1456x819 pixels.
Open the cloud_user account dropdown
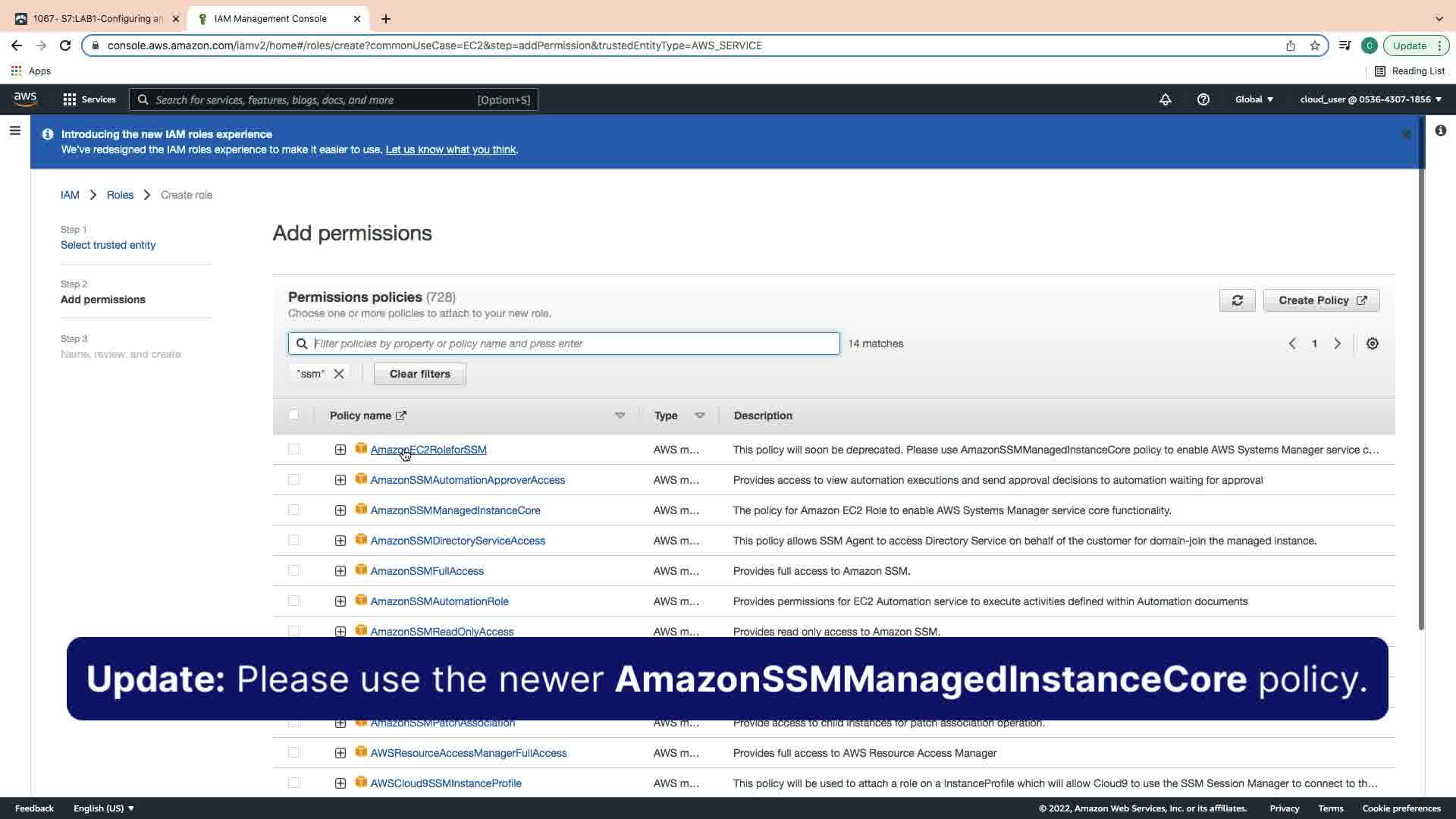click(1370, 99)
